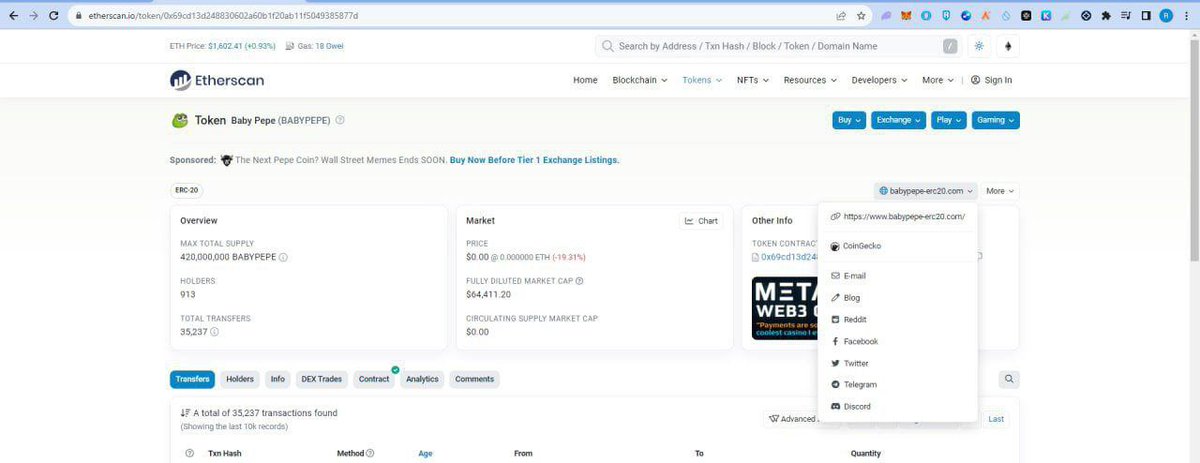Viewport: 1200px width, 463px height.
Task: Click the info icon next to 35,237 transfers
Action: (214, 332)
